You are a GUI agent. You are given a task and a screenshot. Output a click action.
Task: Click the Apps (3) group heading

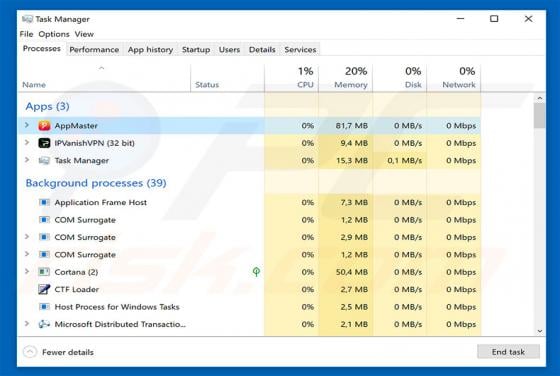point(48,106)
